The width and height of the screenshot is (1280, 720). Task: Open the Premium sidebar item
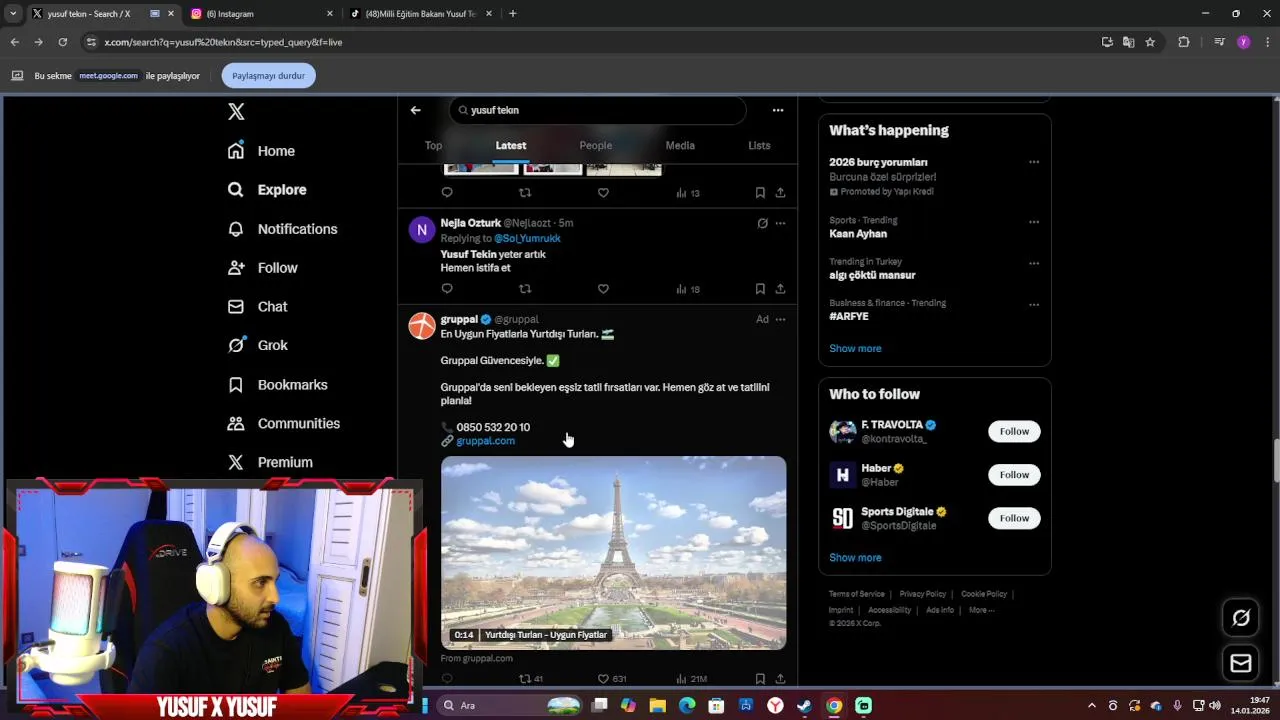(270, 462)
